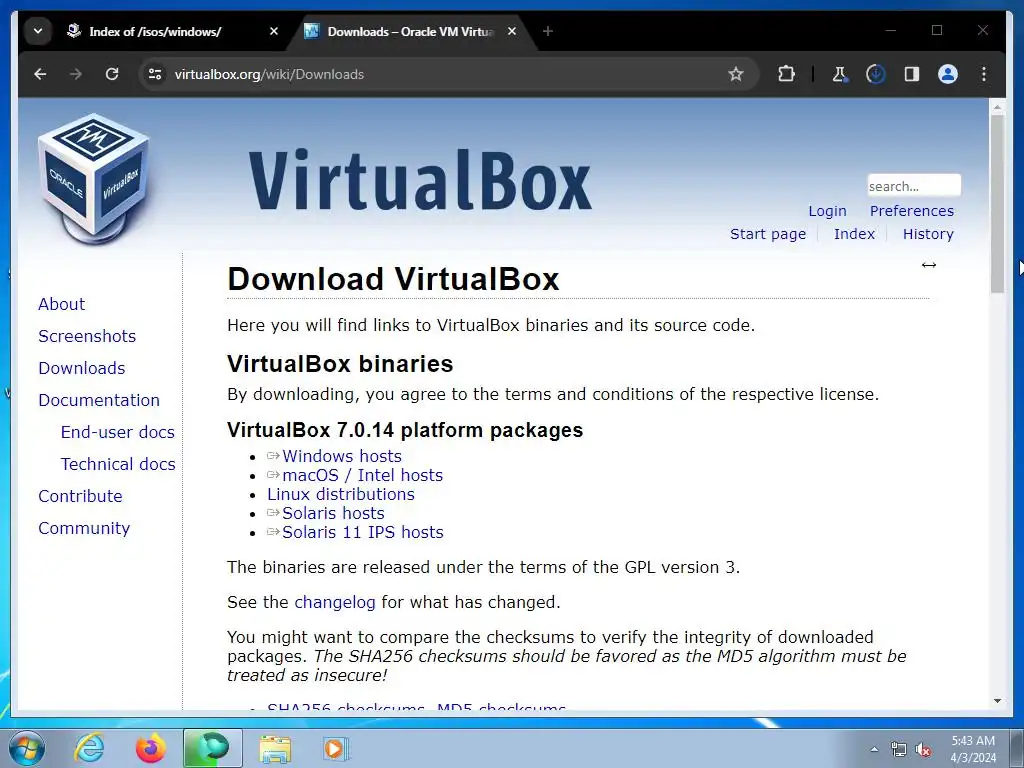Open the History link

coord(928,234)
